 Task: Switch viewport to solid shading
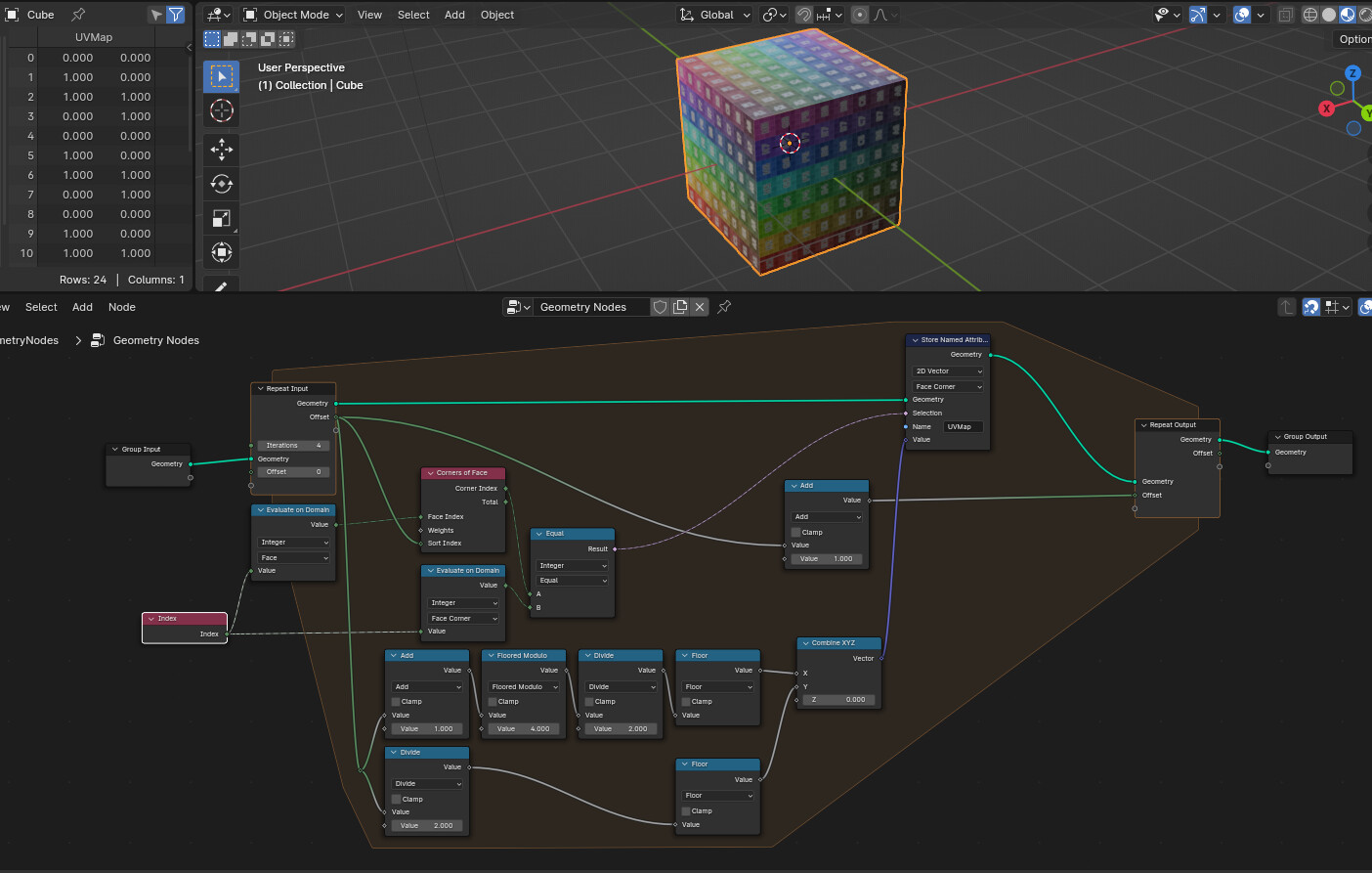pyautogui.click(x=1329, y=15)
